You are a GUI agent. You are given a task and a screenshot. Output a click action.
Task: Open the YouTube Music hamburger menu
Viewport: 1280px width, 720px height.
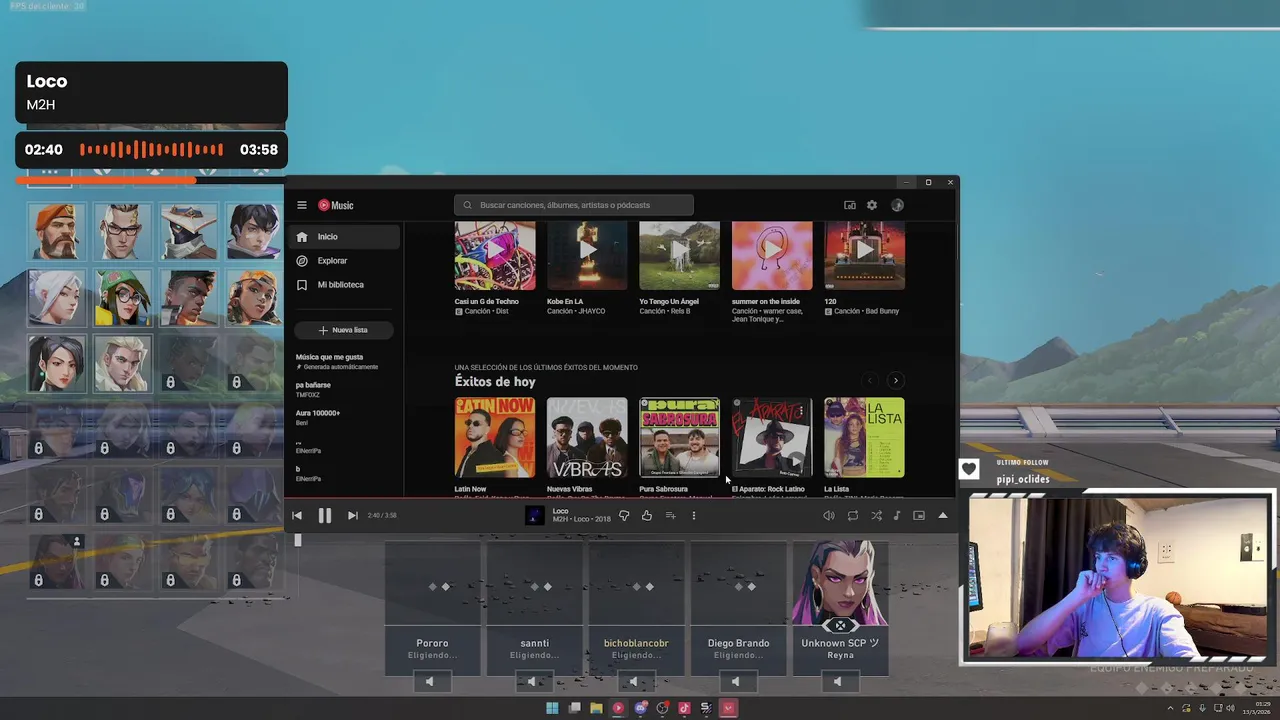click(302, 205)
